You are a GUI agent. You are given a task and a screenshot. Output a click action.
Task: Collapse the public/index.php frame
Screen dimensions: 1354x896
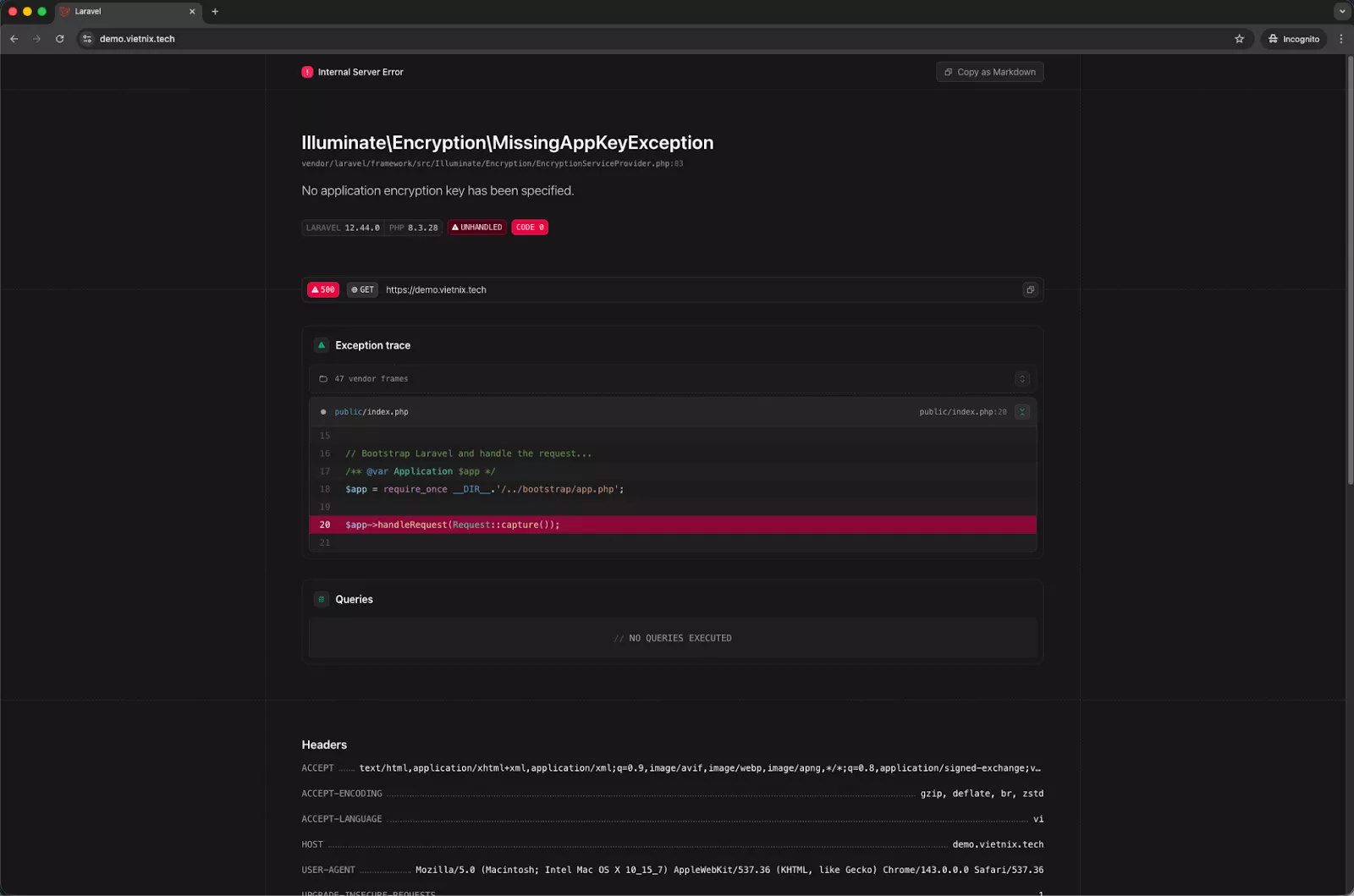[1021, 412]
